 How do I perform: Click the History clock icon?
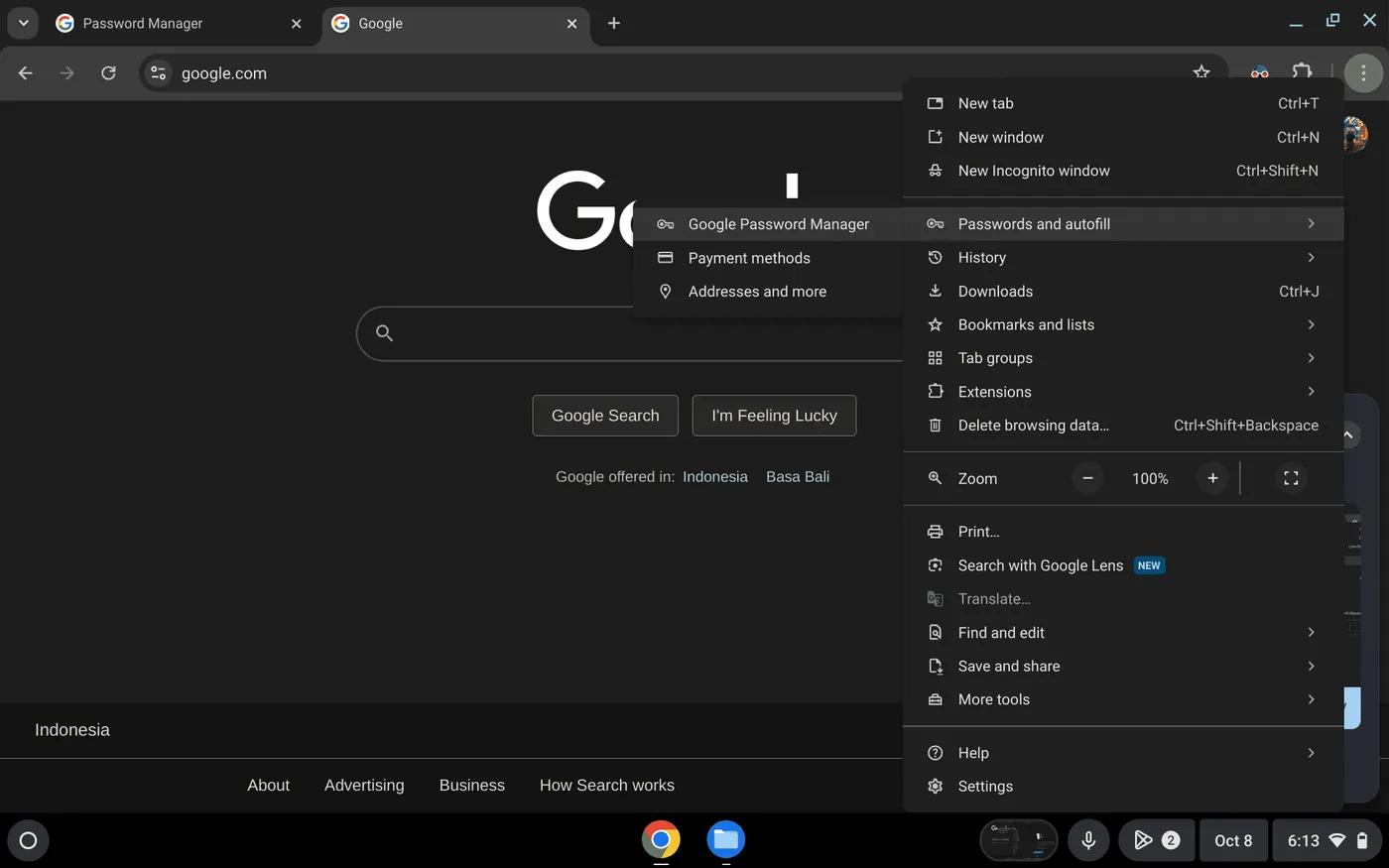935,258
